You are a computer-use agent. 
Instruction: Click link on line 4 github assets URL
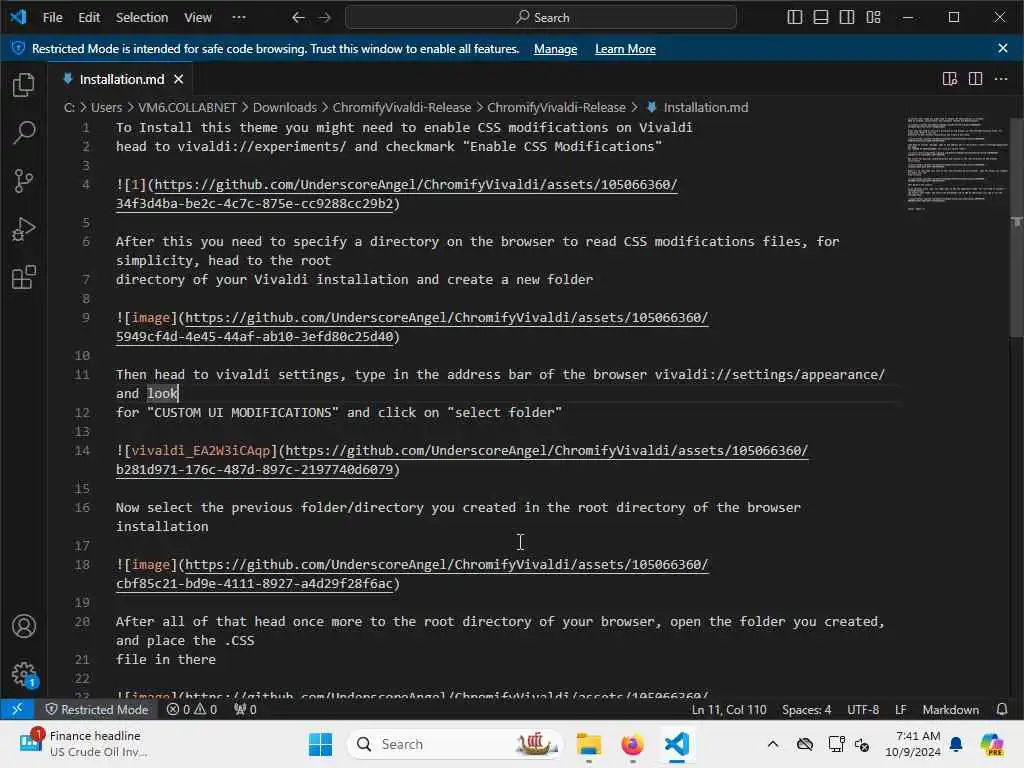pos(416,185)
